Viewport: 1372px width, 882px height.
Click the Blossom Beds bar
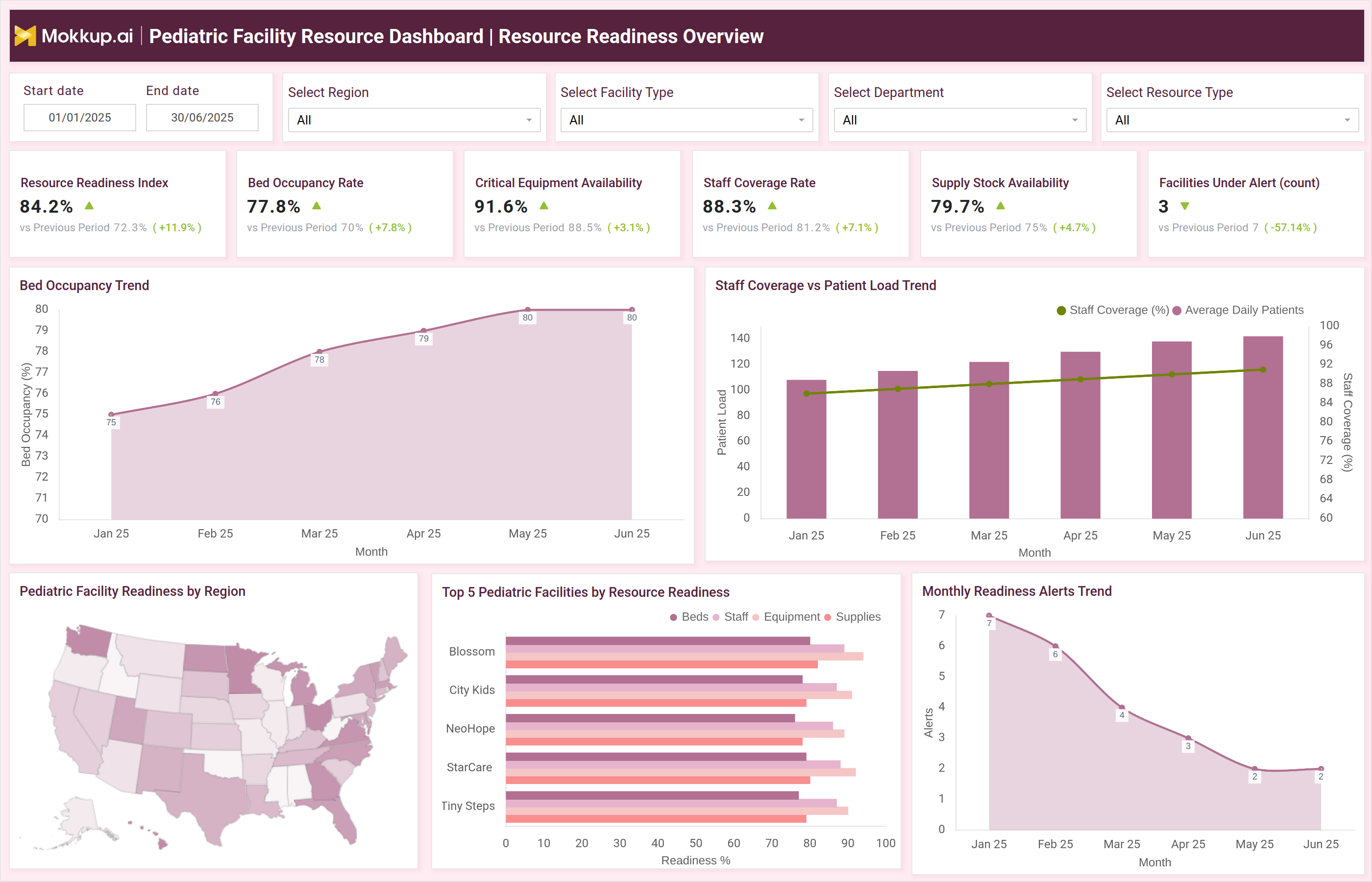click(658, 641)
